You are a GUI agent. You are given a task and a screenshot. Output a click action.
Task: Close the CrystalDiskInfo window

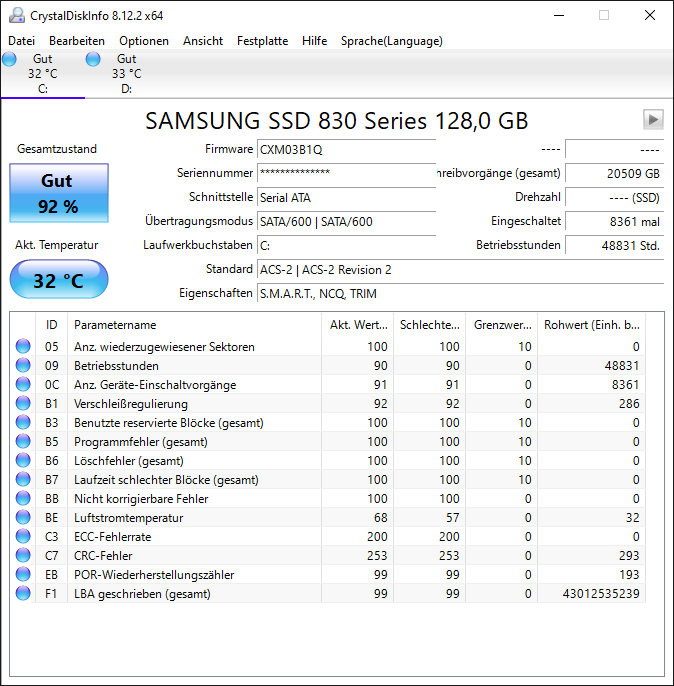coord(650,15)
